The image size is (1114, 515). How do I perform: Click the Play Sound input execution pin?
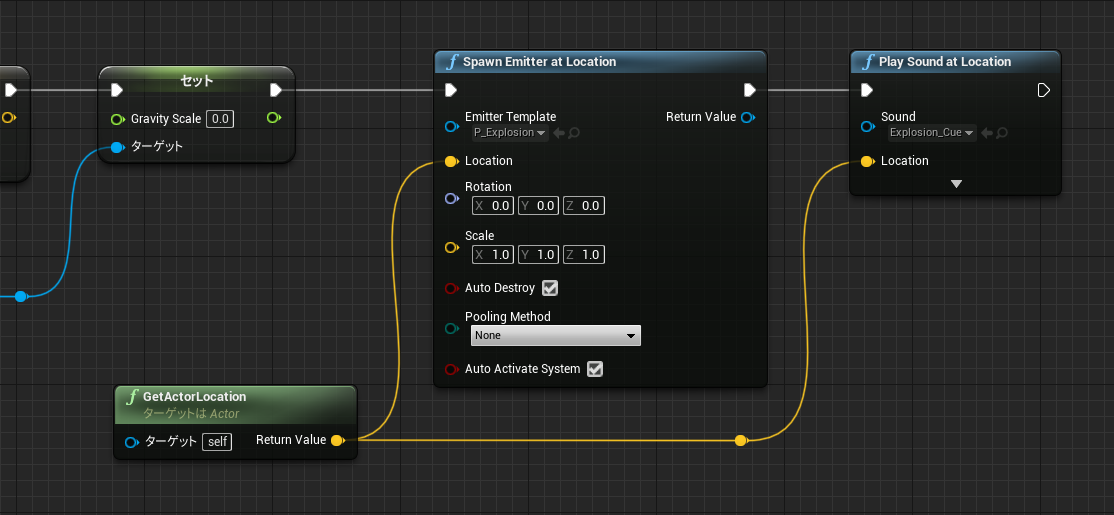coord(866,90)
